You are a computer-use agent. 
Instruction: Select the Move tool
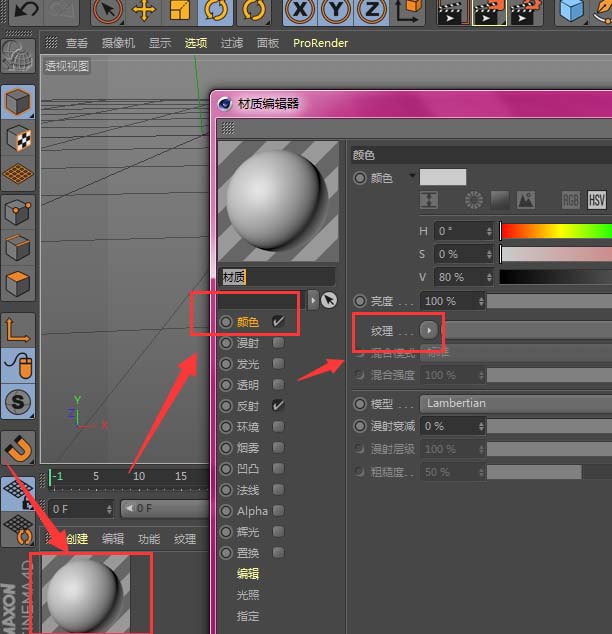coord(144,11)
